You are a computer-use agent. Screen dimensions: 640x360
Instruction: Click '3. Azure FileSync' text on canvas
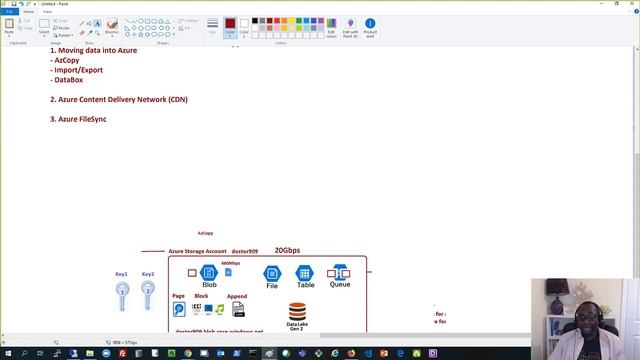[78, 119]
